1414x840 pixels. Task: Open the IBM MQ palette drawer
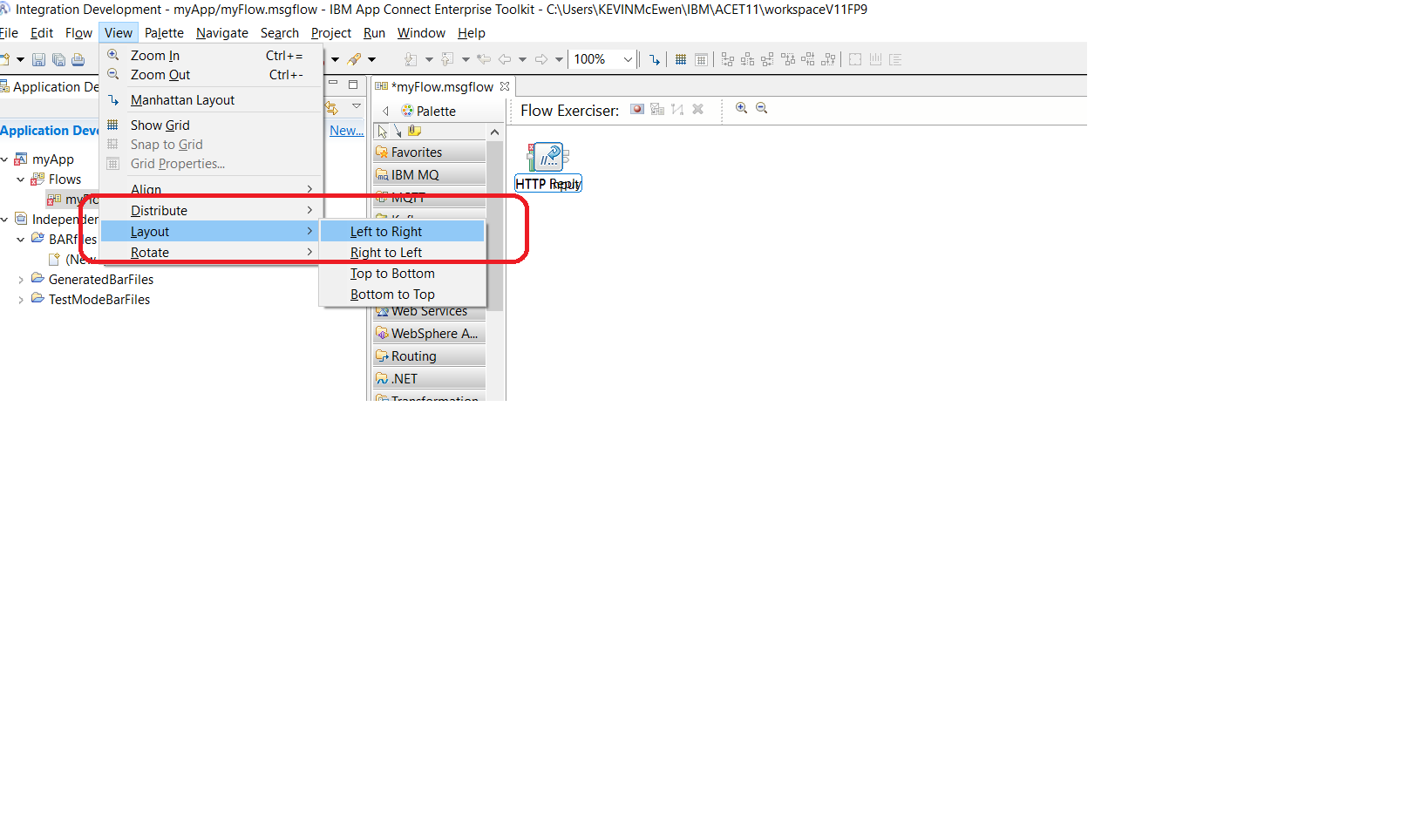[x=429, y=175]
